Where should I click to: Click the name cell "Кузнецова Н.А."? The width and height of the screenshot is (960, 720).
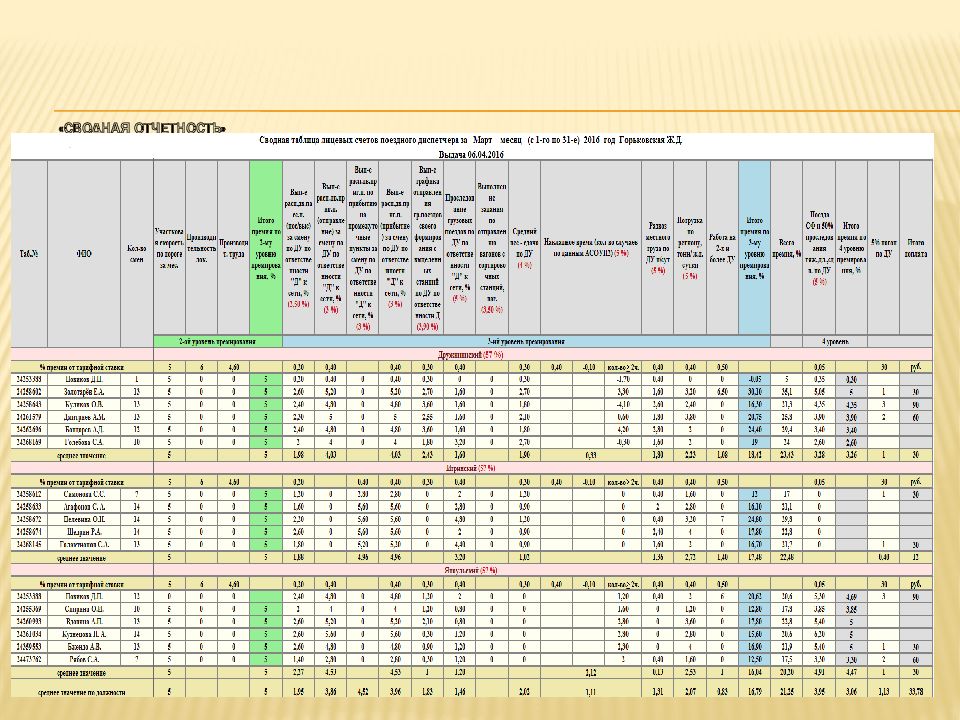tap(84, 634)
